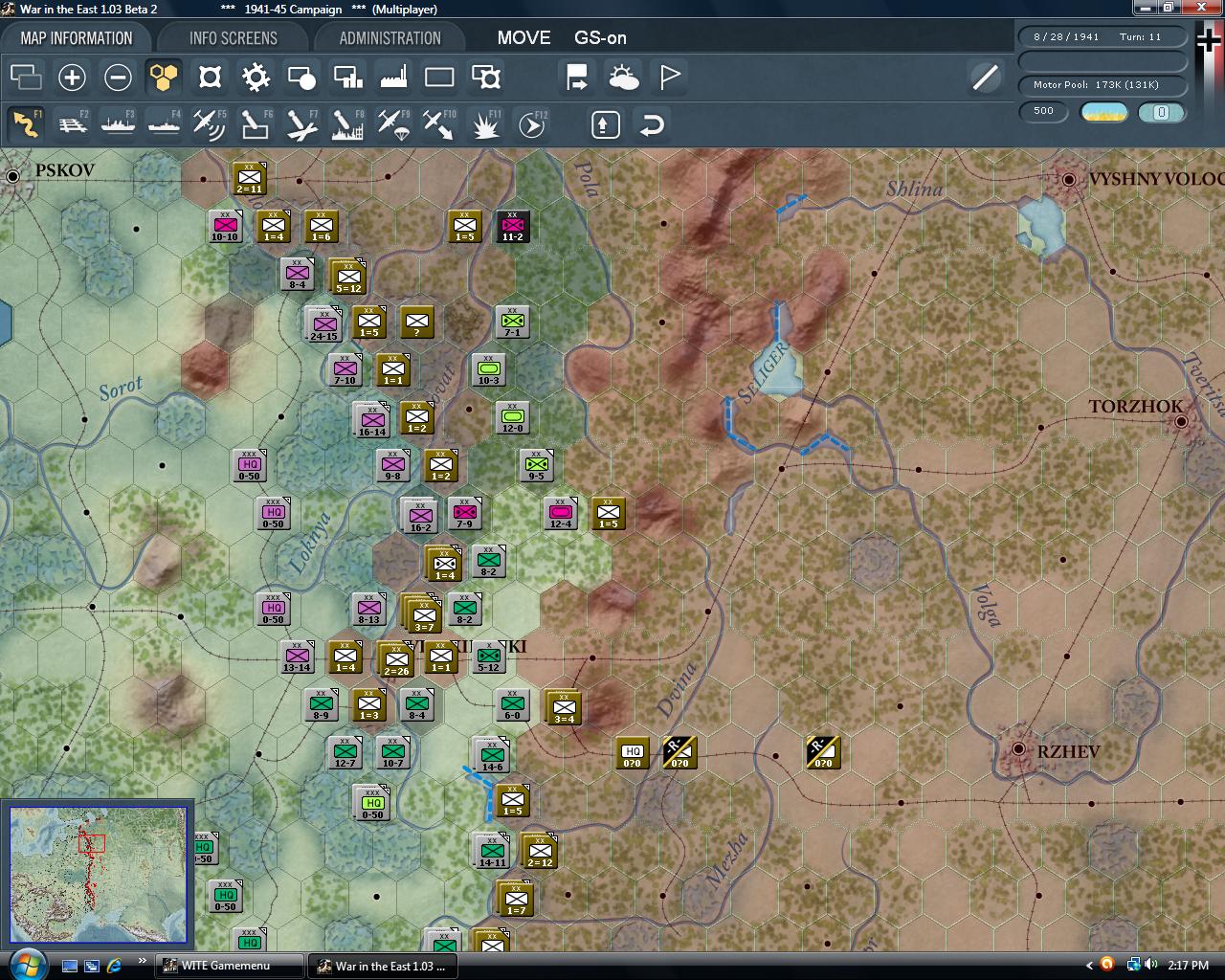Click the rectangle with circle toolbar icon

pos(301,78)
